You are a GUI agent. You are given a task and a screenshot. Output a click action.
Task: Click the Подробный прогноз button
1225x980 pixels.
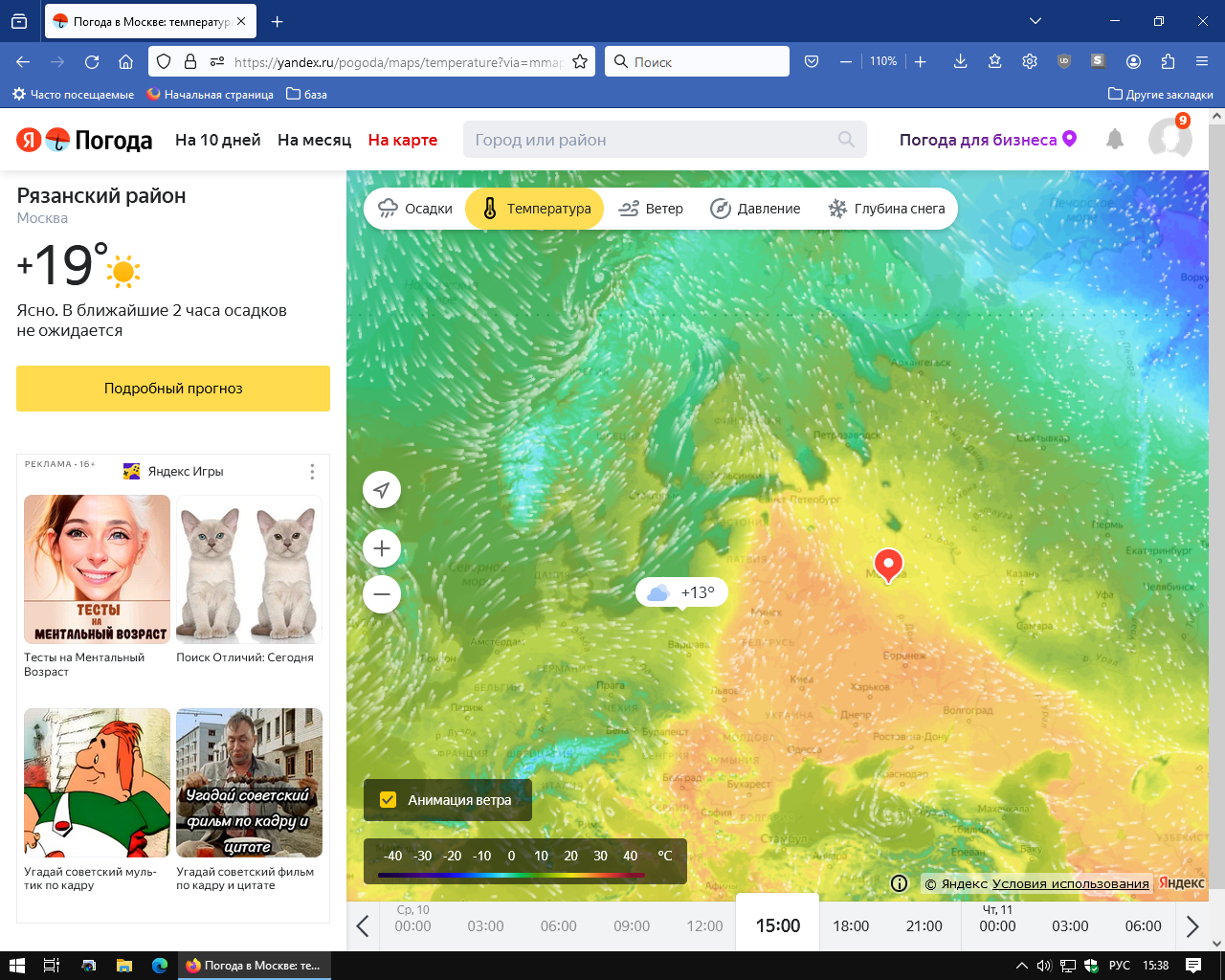172,389
